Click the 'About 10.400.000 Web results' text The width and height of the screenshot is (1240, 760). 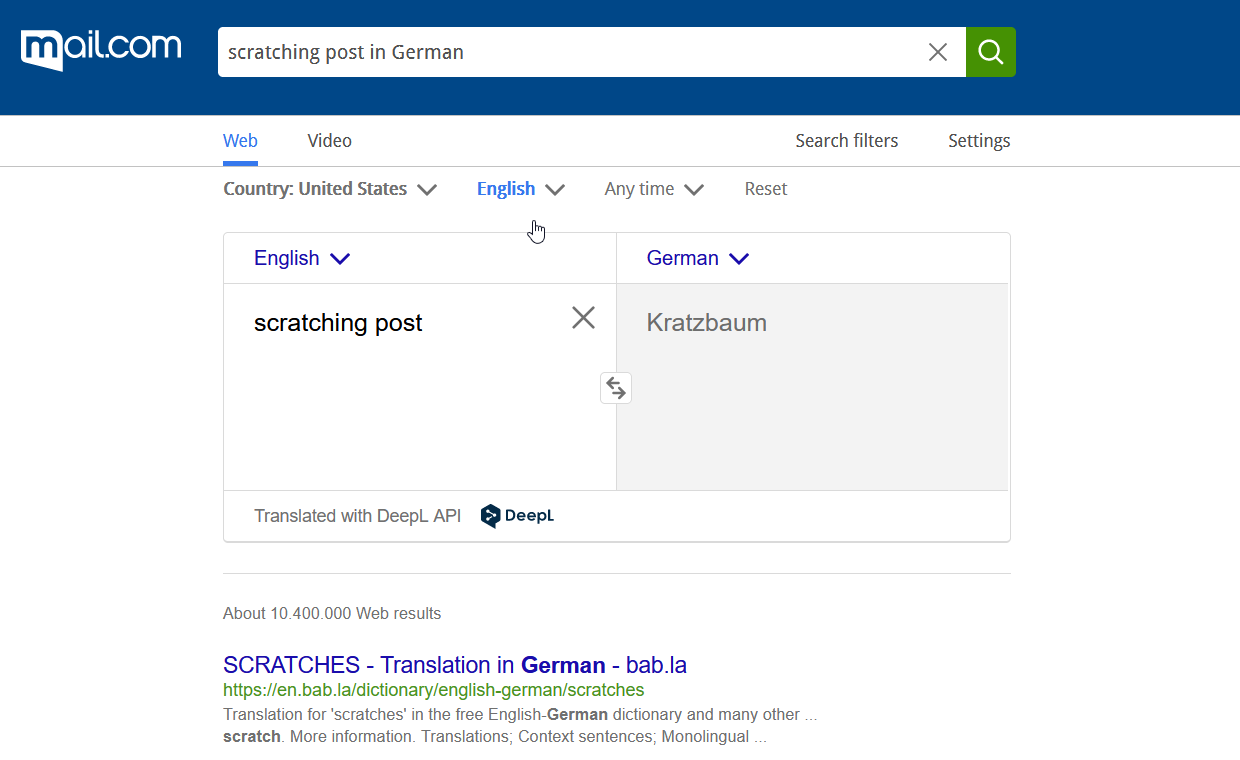[x=332, y=613]
